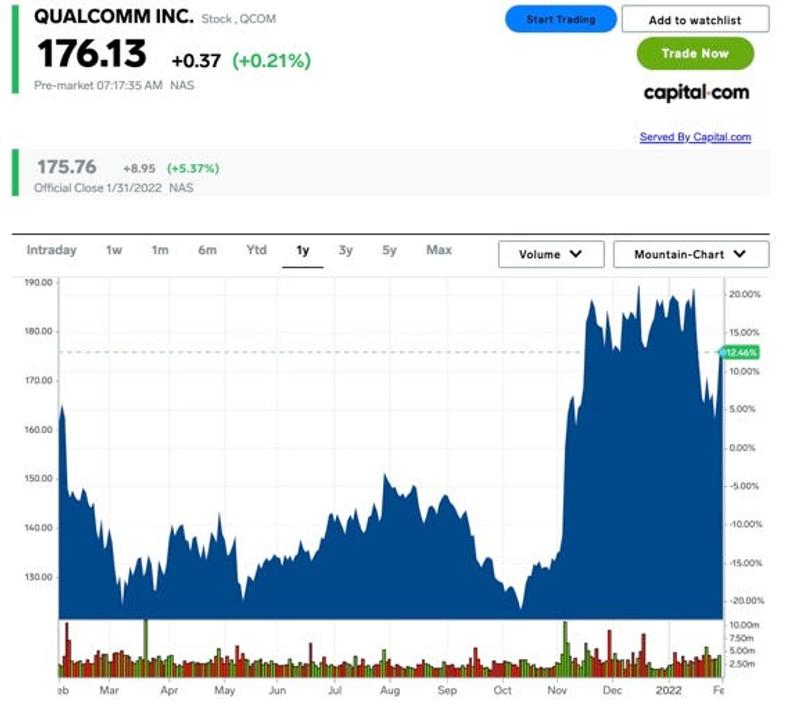This screenshot has width=800, height=727.
Task: Click the 130.00 price axis label
Action: coord(38,577)
